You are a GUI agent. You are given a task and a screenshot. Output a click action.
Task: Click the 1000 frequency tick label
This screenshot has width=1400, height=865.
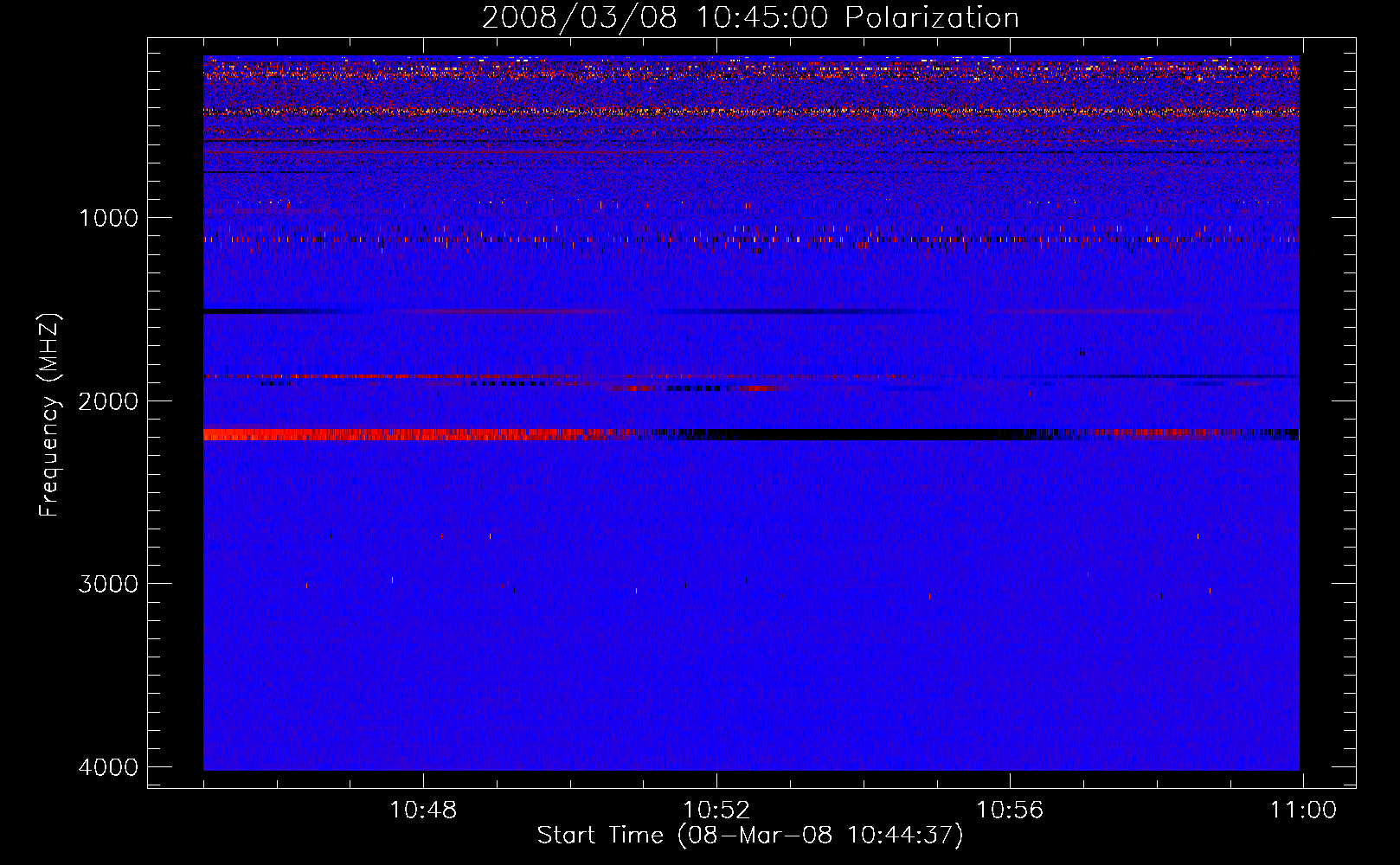(108, 218)
